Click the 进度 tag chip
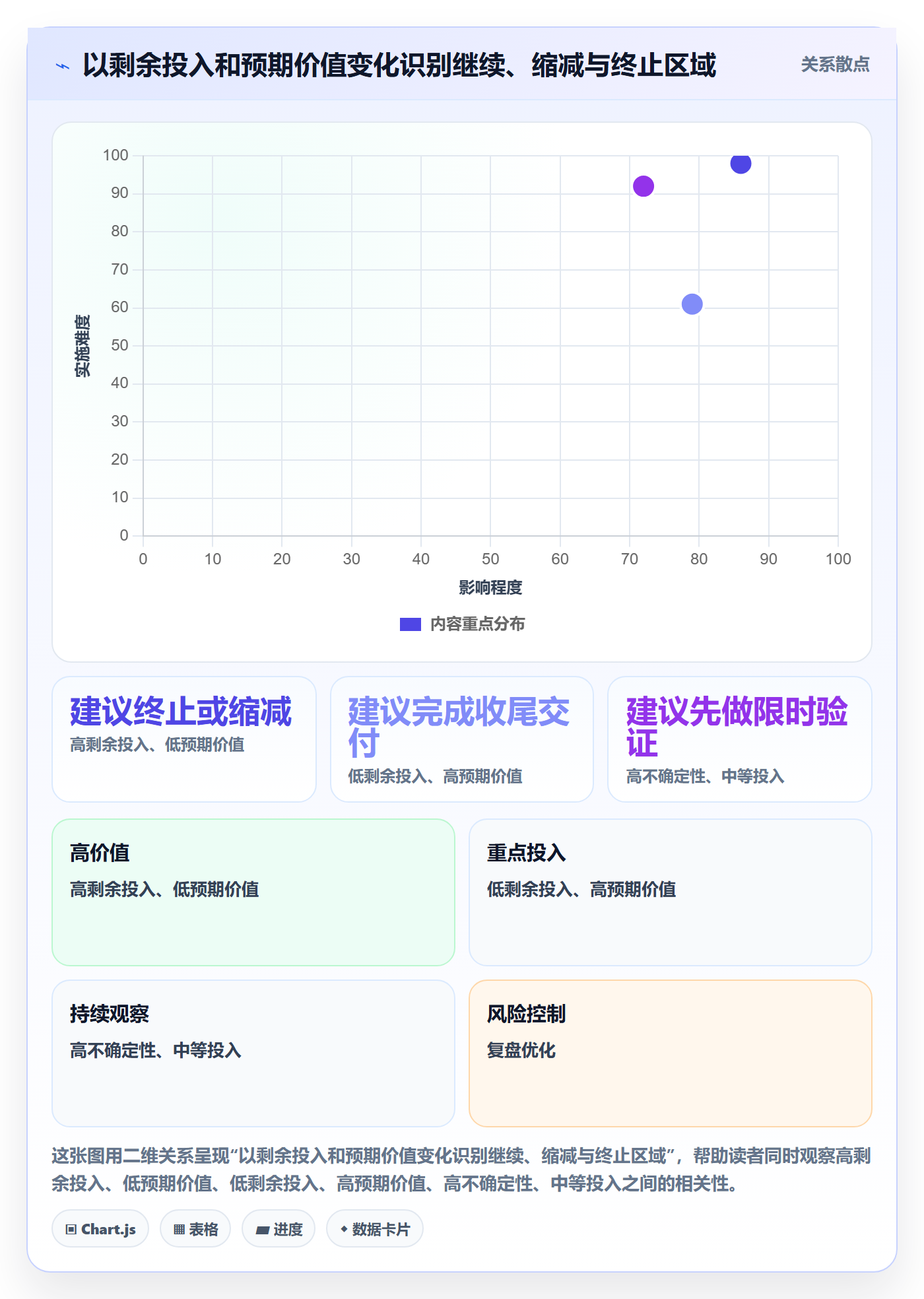The width and height of the screenshot is (924, 1299). pyautogui.click(x=279, y=1229)
